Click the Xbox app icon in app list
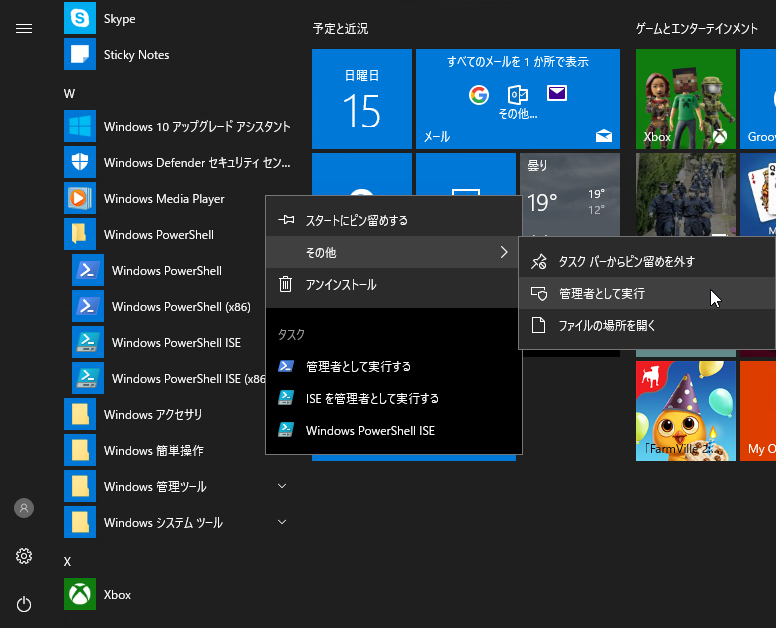The image size is (776, 628). 80,594
